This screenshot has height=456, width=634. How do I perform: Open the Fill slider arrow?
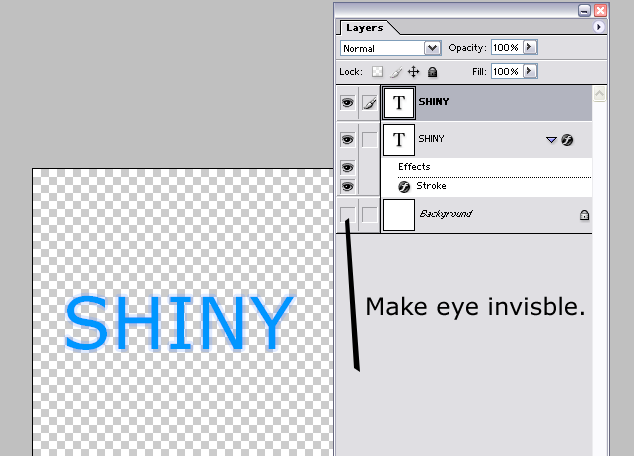click(530, 71)
